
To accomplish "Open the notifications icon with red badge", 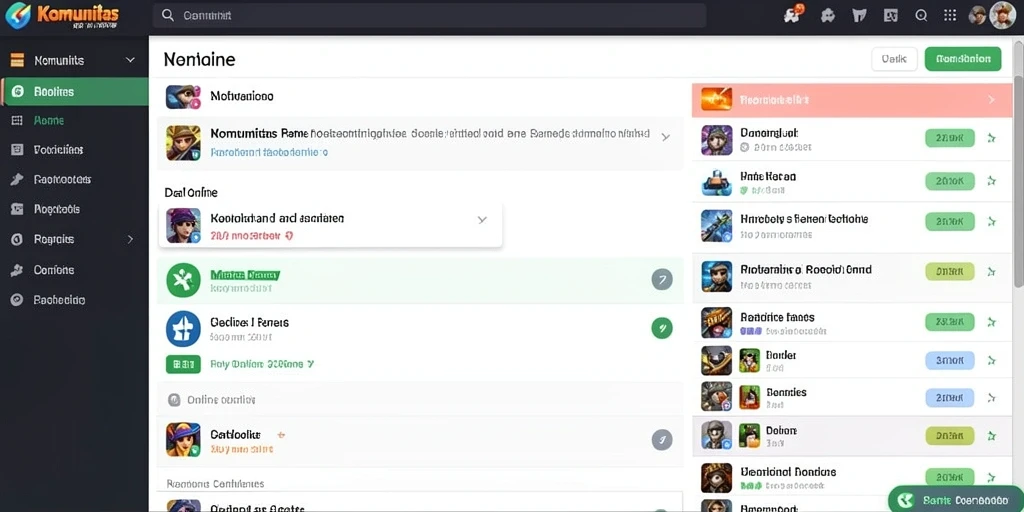I will (x=793, y=14).
